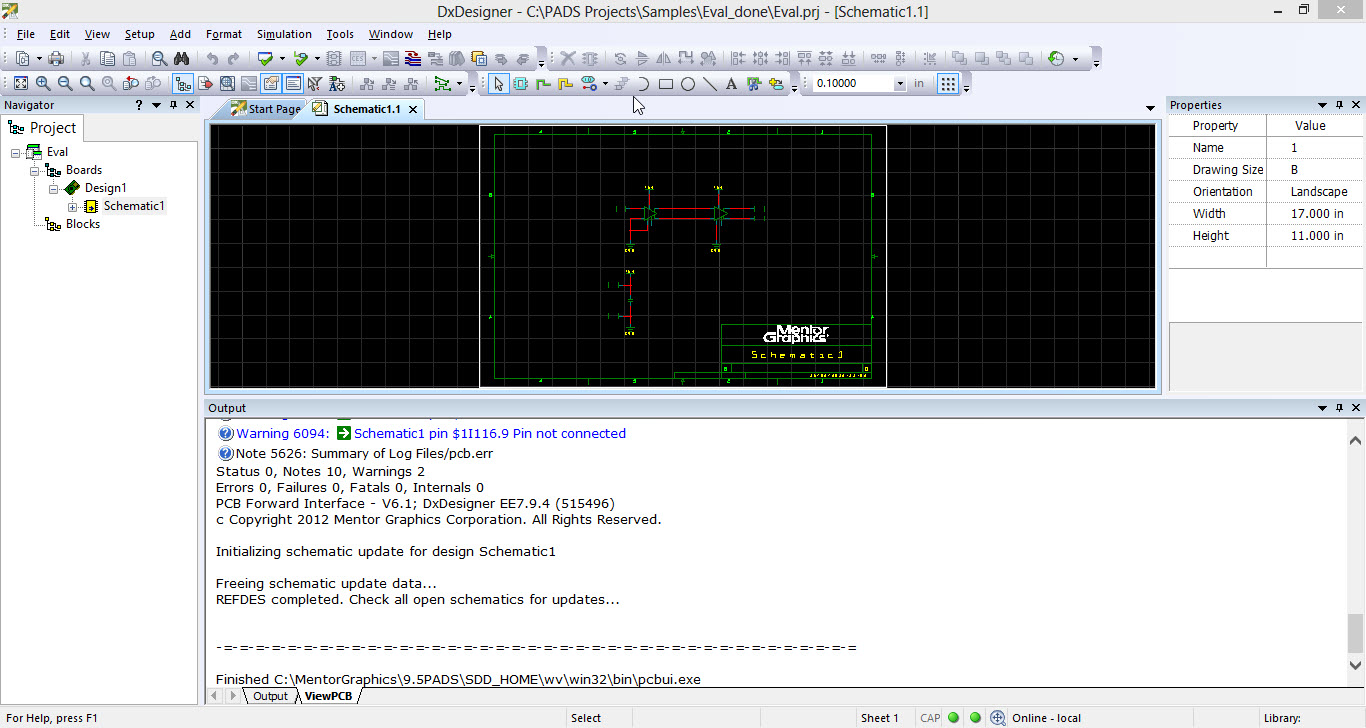The image size is (1366, 728).
Task: Click the Copy icon in the toolbar
Action: pos(107,59)
